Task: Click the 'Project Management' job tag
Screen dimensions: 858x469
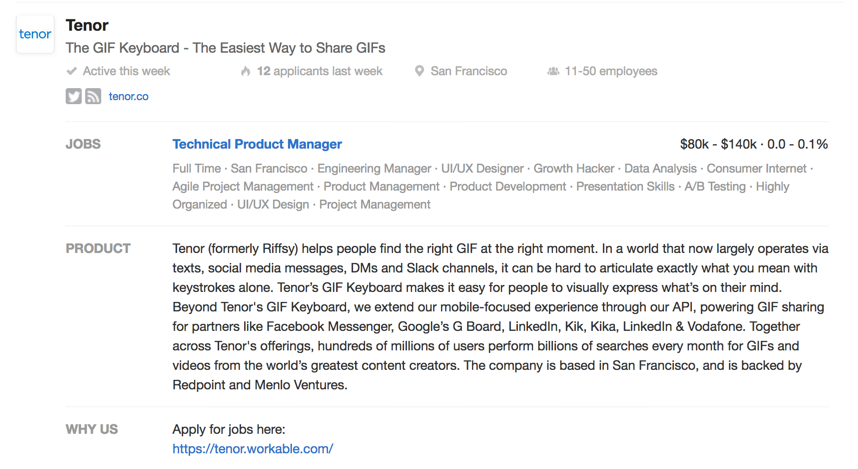Action: click(x=375, y=205)
